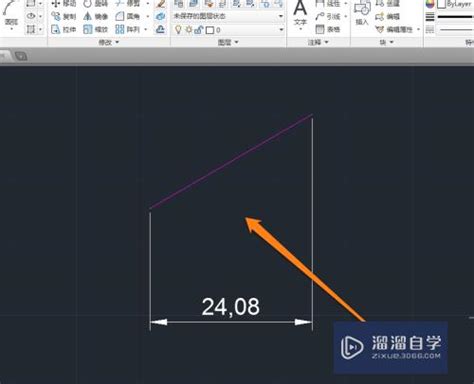Activate the Fillet (圆角) tool

click(128, 16)
